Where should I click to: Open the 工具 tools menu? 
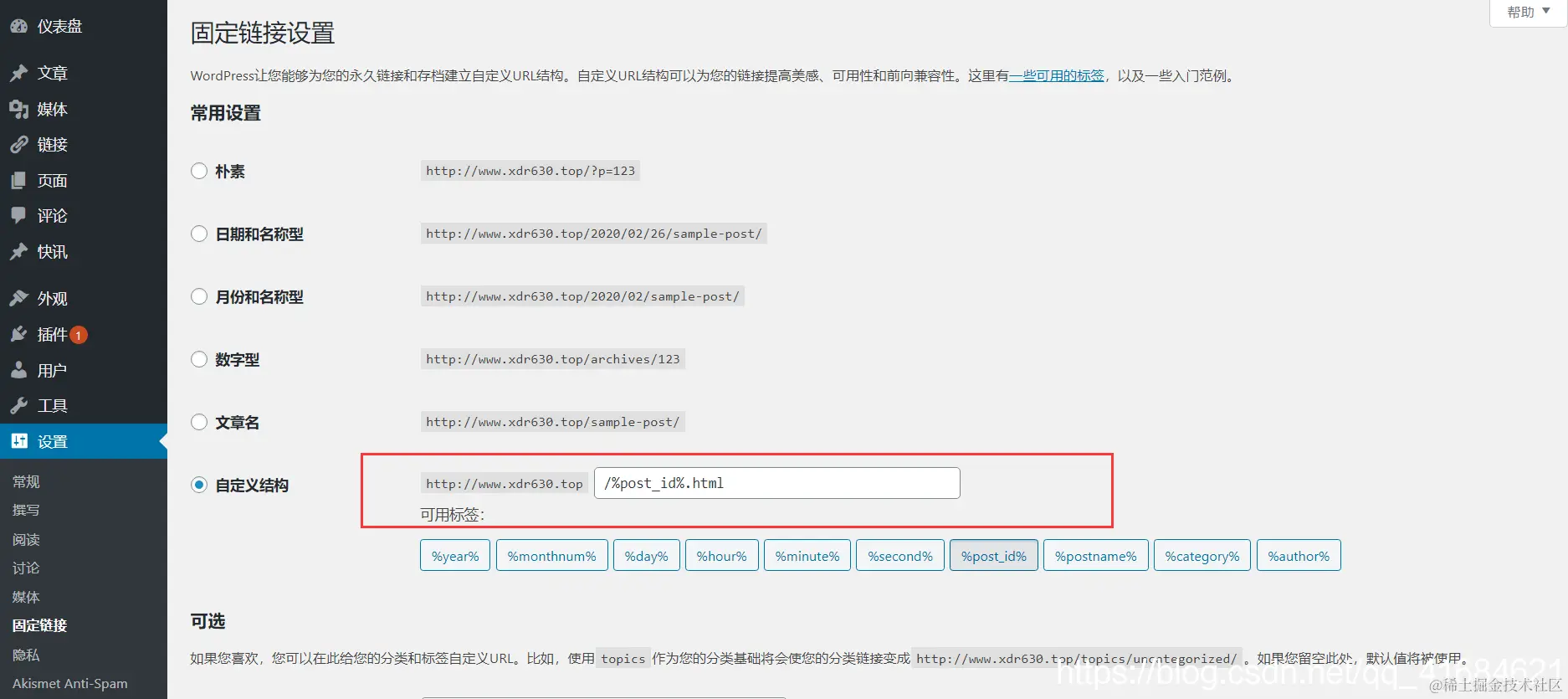(x=84, y=406)
